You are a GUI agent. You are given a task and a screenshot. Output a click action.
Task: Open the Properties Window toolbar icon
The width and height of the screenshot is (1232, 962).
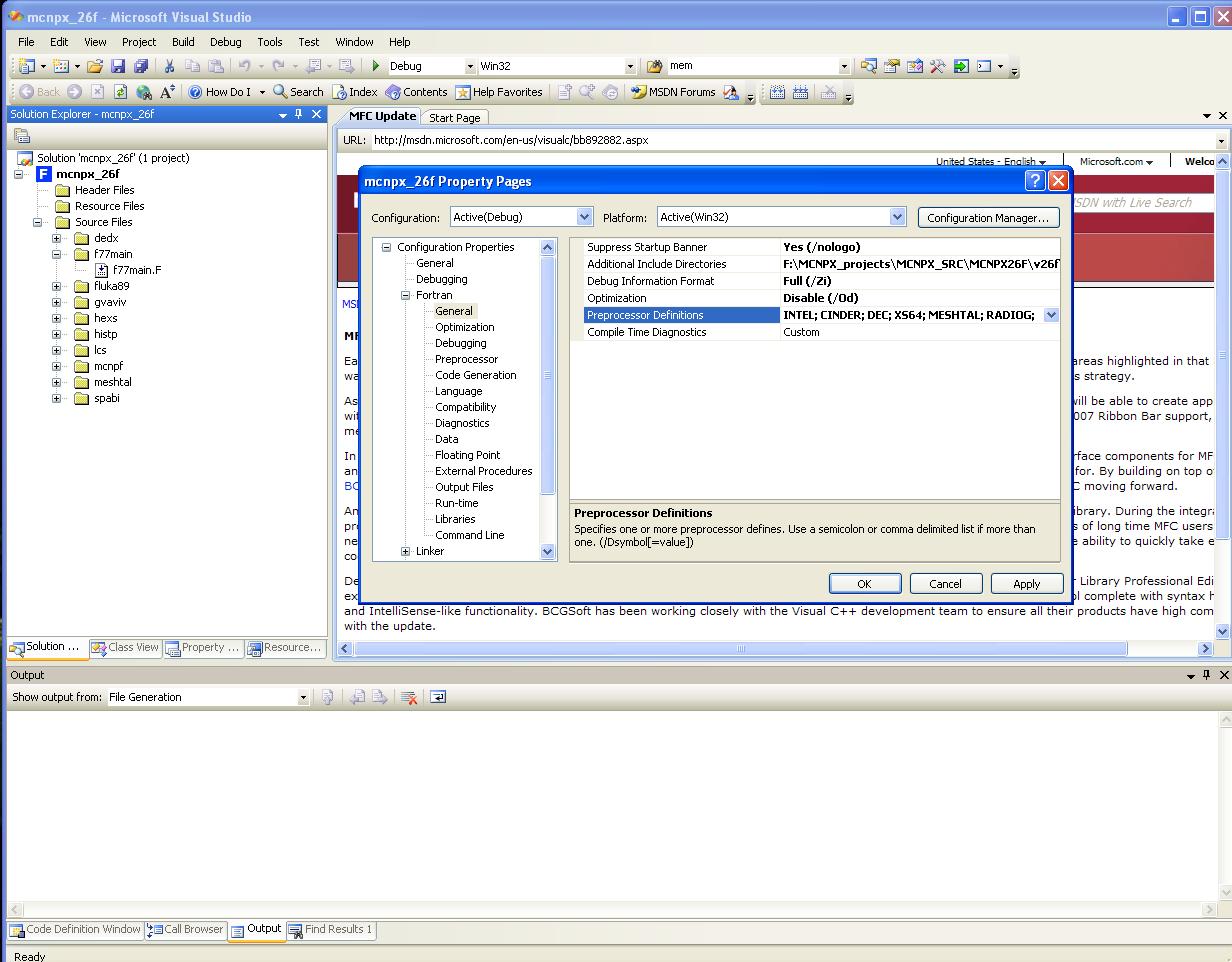891,66
